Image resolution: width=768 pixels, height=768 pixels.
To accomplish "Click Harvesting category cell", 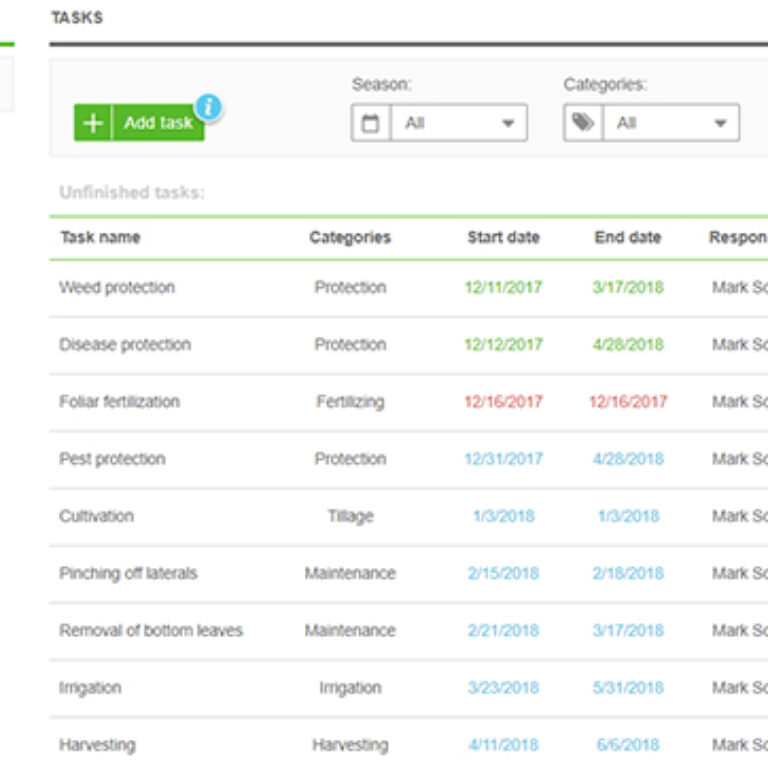I will (350, 745).
